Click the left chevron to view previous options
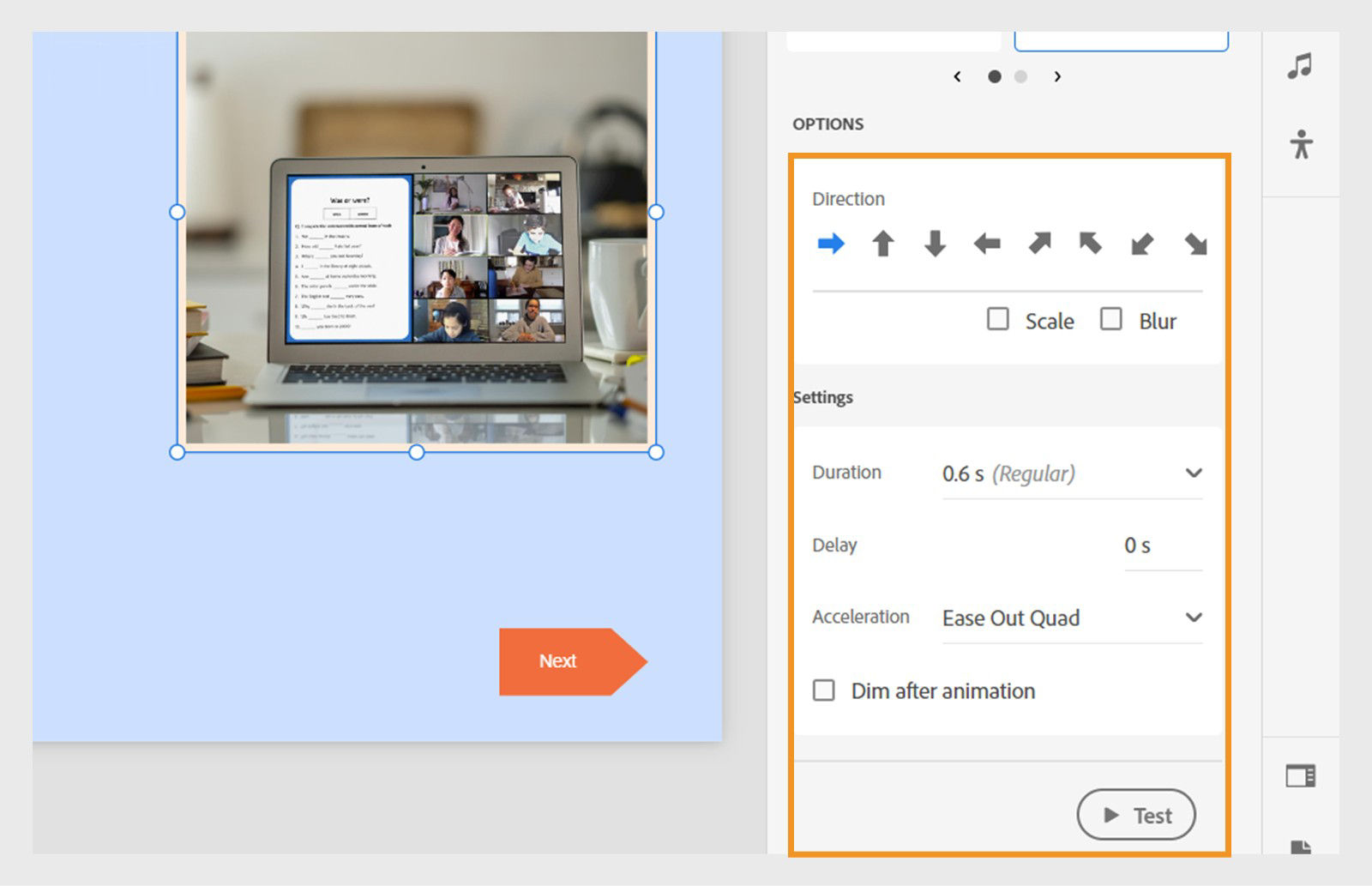The width and height of the screenshot is (1372, 886). (958, 76)
